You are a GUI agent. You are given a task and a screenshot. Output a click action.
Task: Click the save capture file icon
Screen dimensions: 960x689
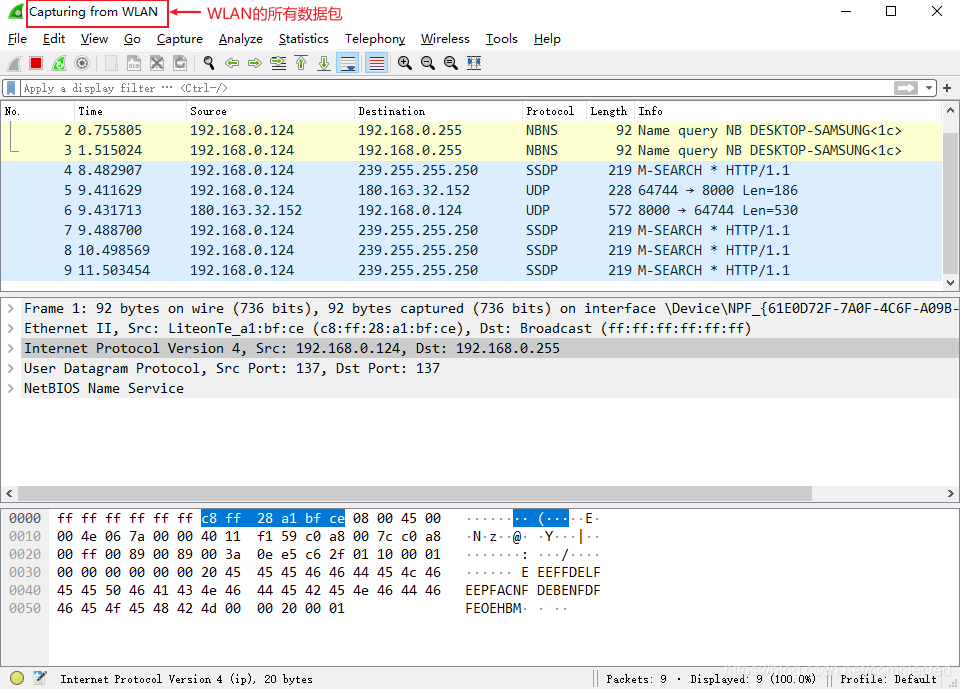click(x=133, y=63)
